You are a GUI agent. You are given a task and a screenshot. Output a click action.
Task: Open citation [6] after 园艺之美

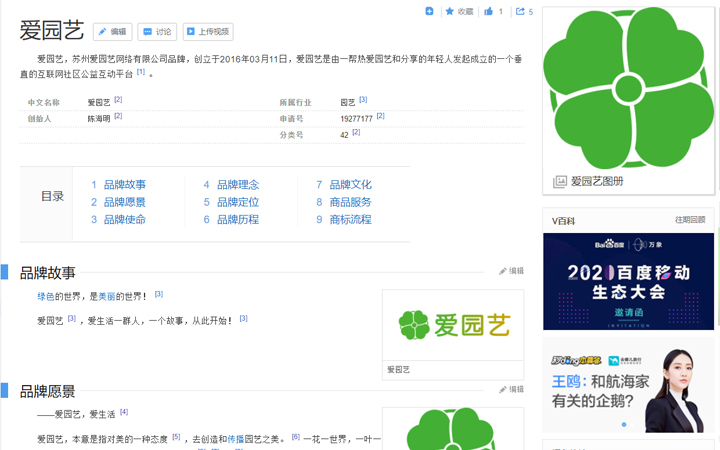point(296,437)
